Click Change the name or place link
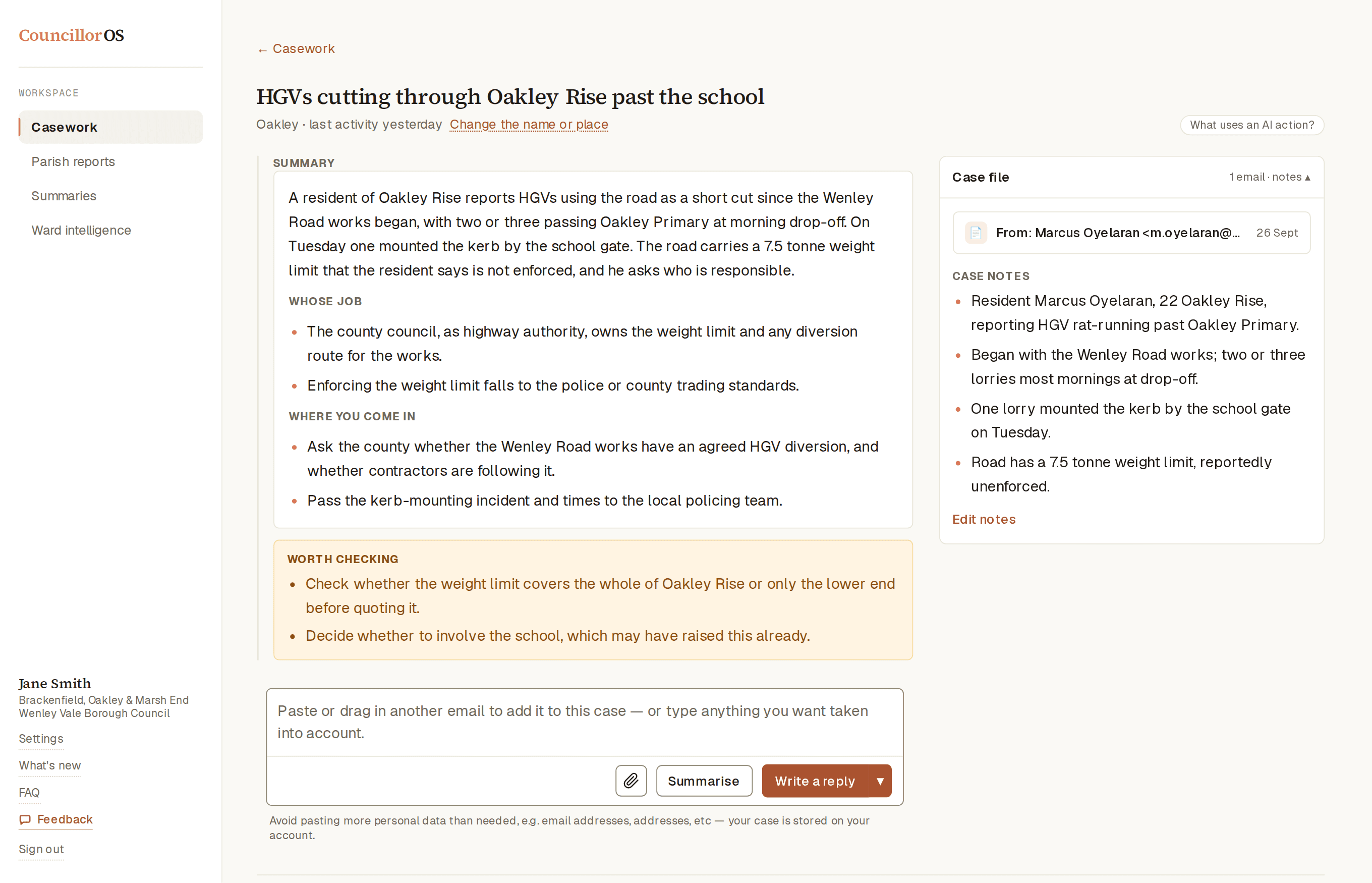Viewport: 1372px width, 883px height. (x=529, y=125)
